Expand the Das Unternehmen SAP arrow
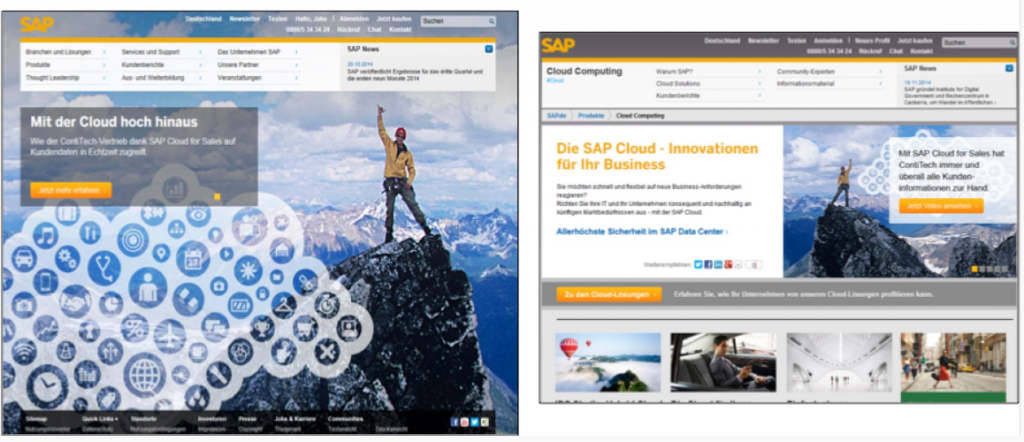The height and width of the screenshot is (442, 1024). (x=296, y=52)
